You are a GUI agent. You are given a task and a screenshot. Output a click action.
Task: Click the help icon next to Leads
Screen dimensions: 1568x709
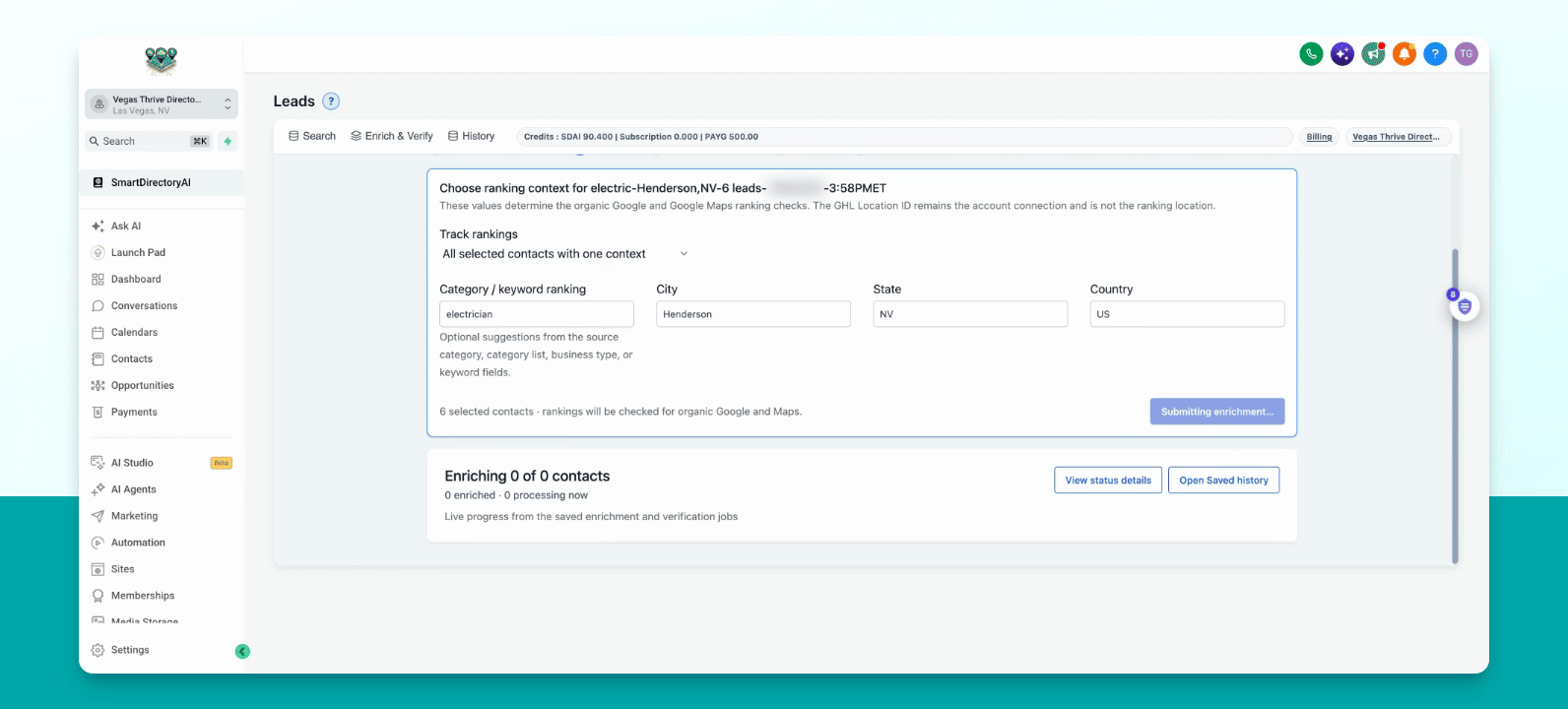click(332, 101)
